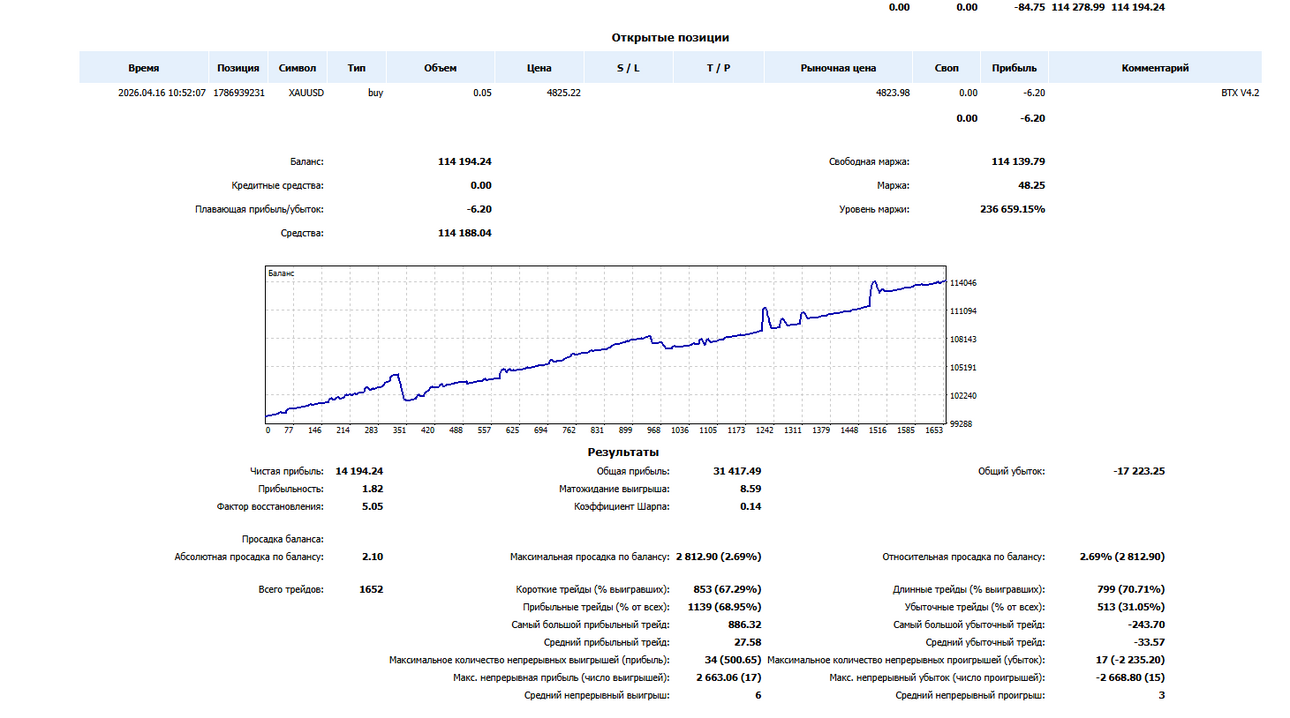Click the gross profit value 31 417.49

[737, 470]
